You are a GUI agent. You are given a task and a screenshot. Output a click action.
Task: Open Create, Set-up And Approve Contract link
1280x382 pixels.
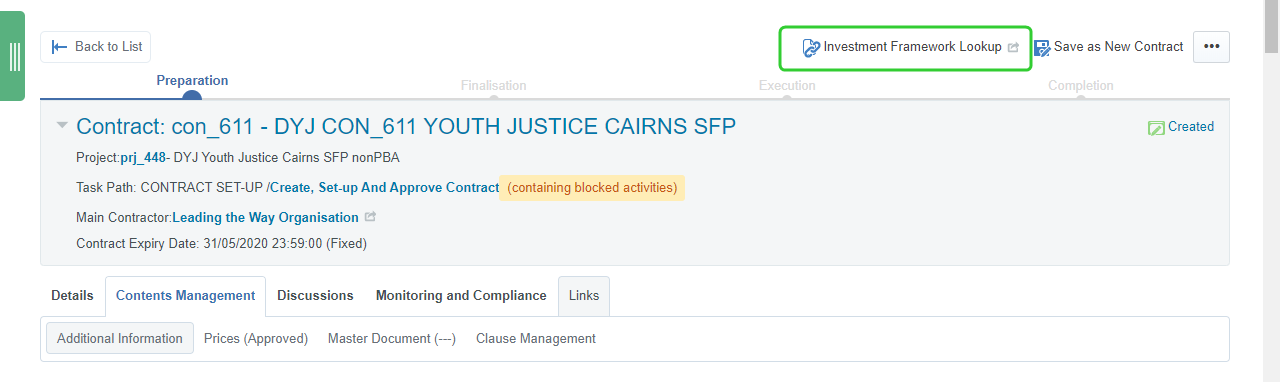(385, 187)
